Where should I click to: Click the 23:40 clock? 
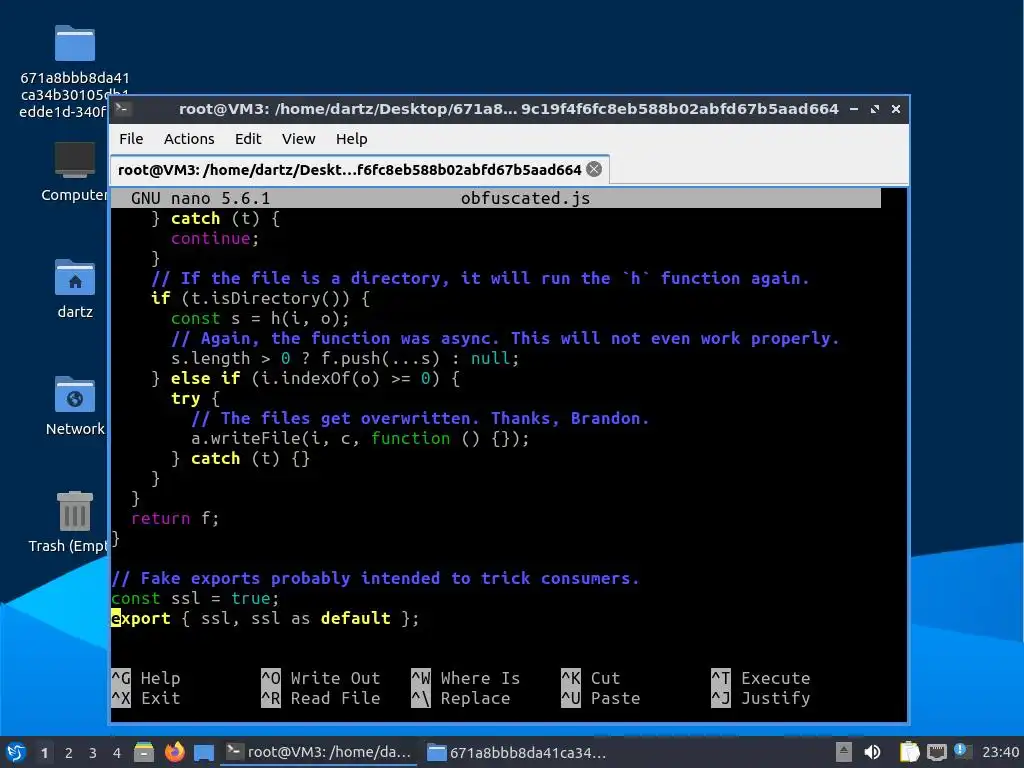(x=1000, y=752)
